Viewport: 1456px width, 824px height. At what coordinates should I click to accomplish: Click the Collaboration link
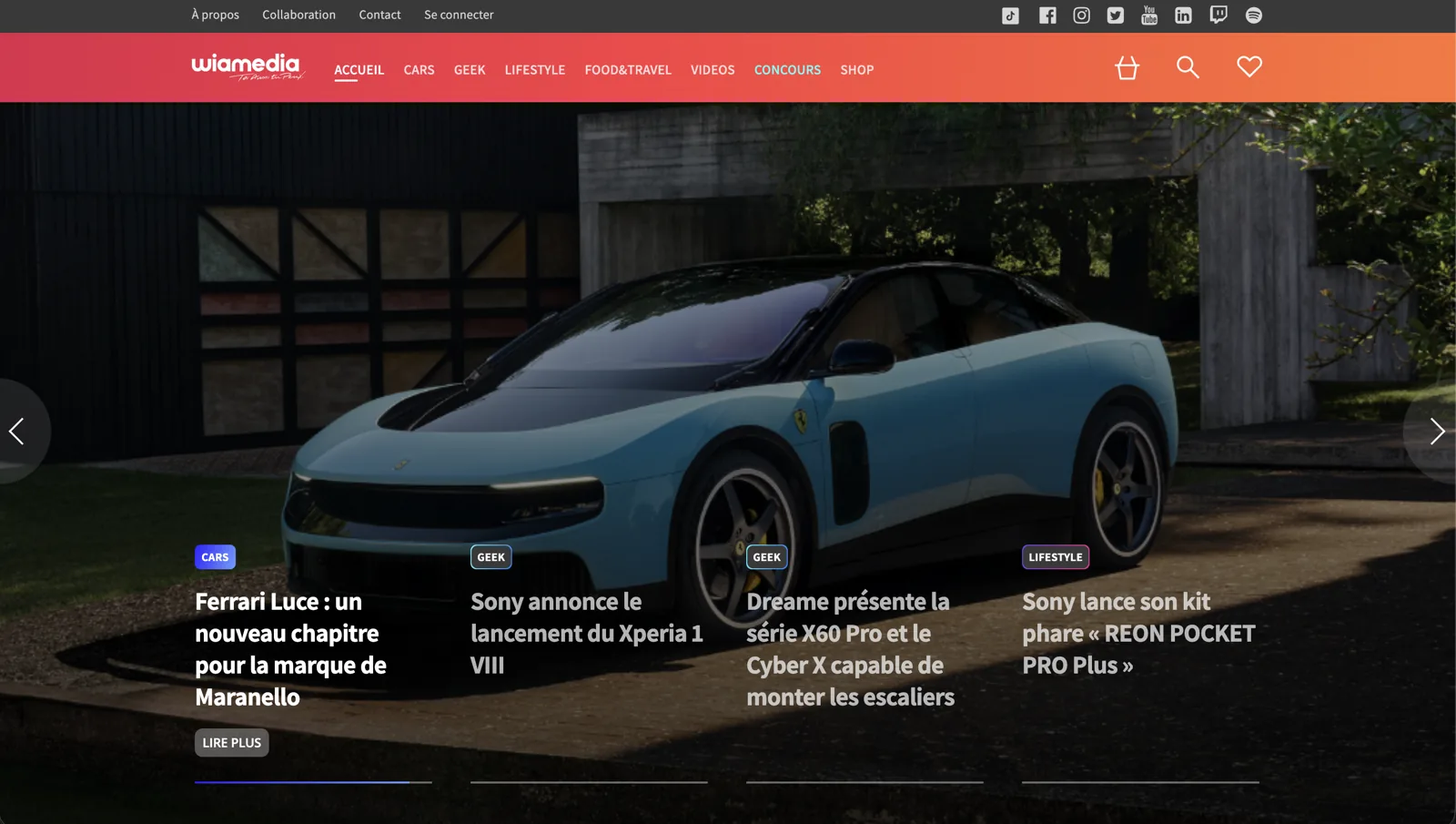298,15
